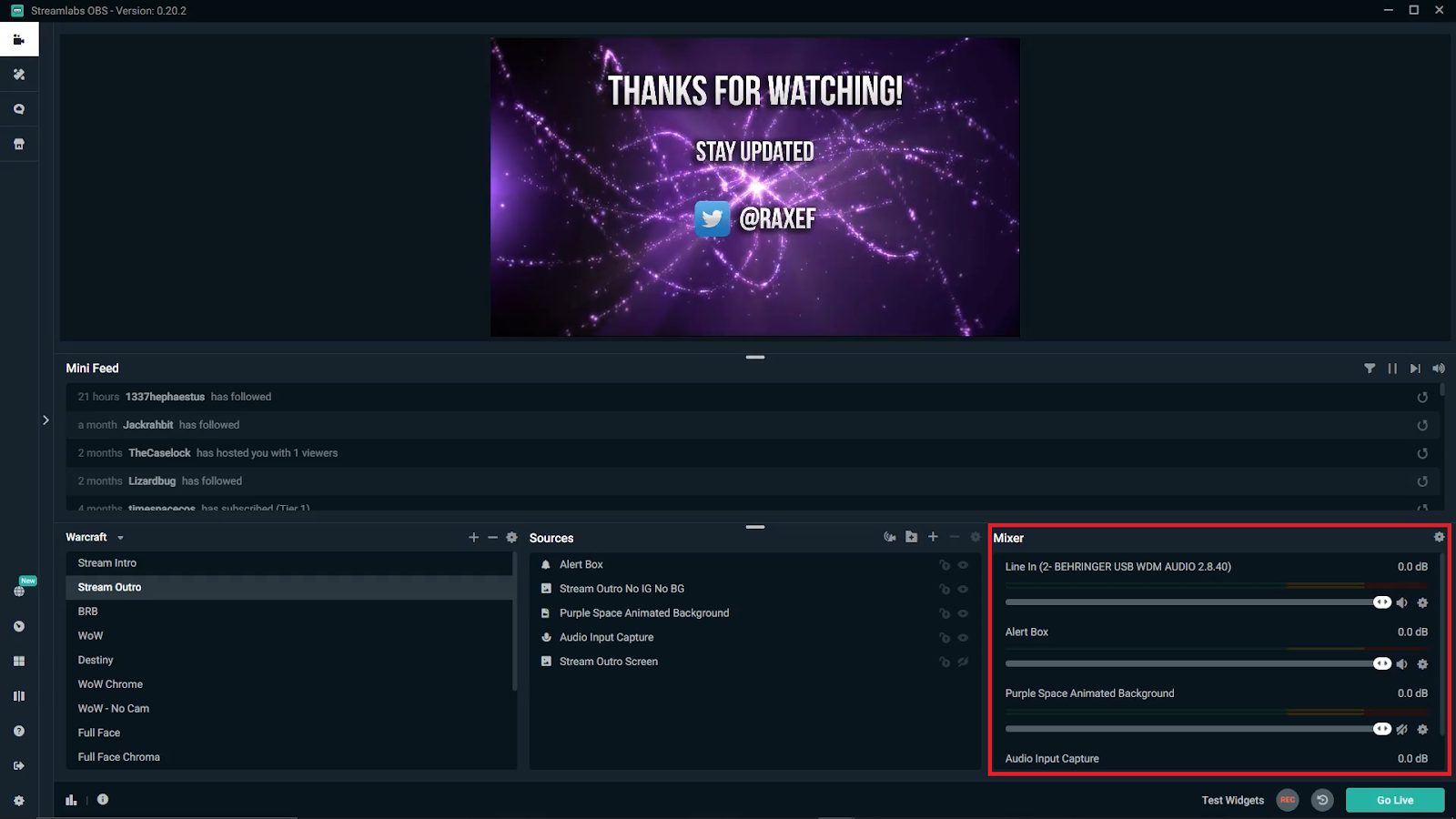Show the Stream Outro Screen source
Screen dimensions: 1456x819
[x=963, y=662]
